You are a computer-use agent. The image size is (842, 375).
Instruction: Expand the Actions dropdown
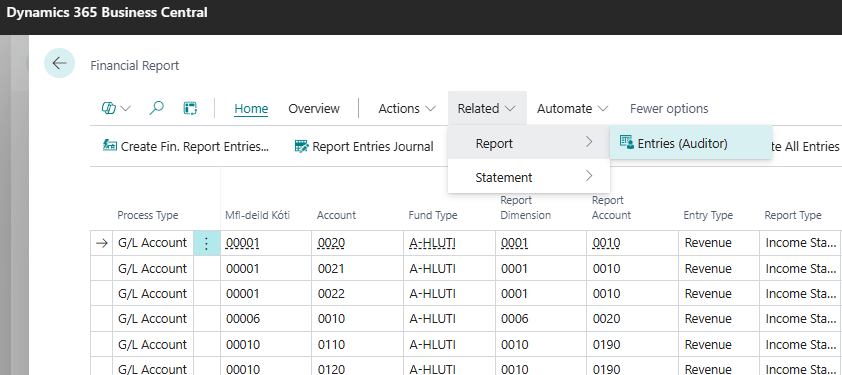point(407,109)
